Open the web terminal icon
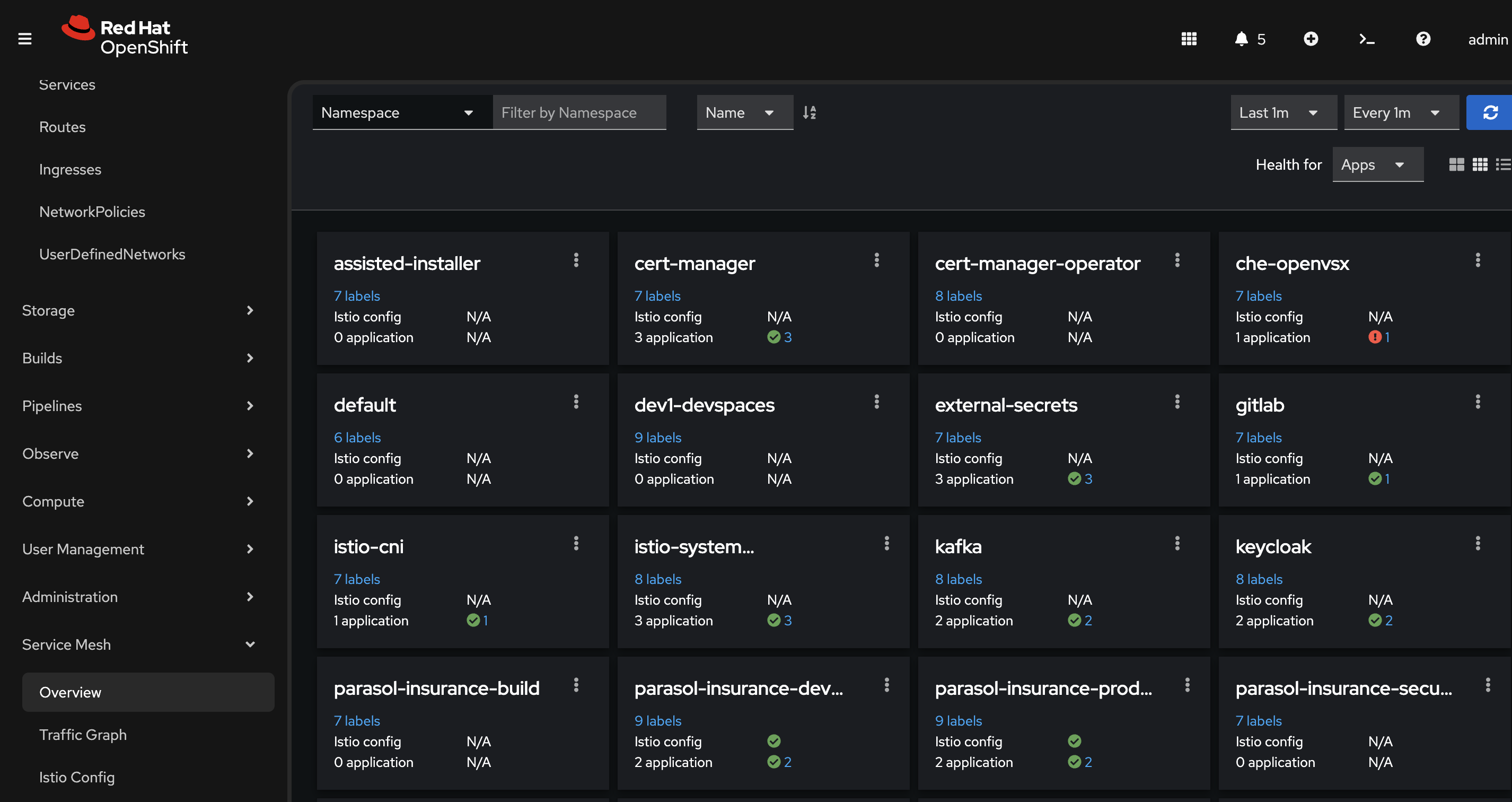 pos(1367,39)
